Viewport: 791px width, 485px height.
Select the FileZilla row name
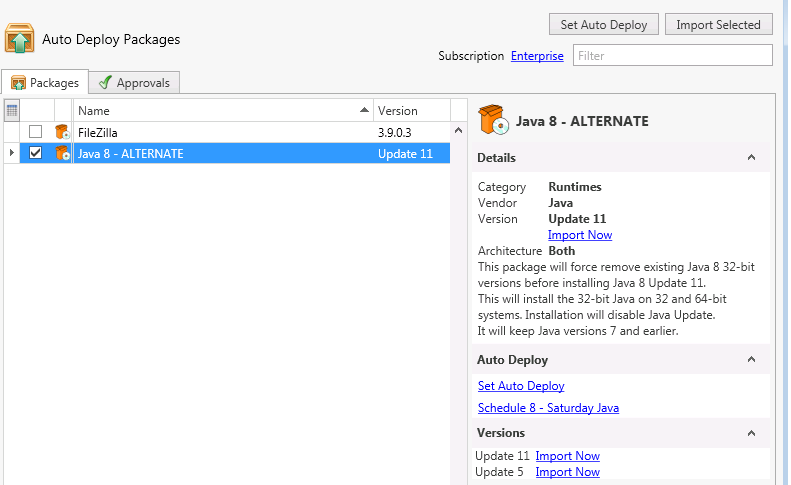[x=97, y=132]
